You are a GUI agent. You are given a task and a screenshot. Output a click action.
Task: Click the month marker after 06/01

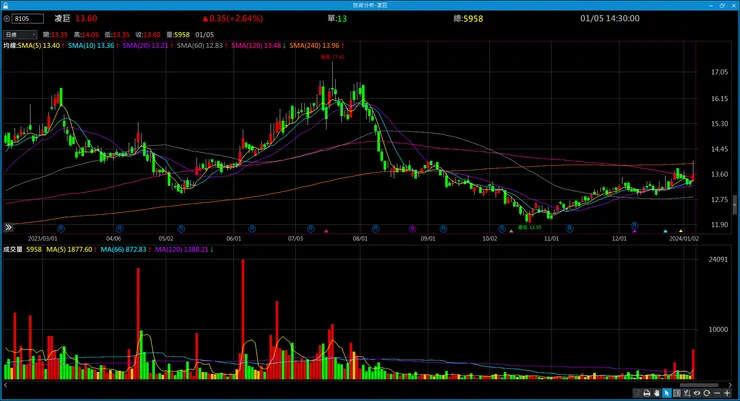coord(252,228)
